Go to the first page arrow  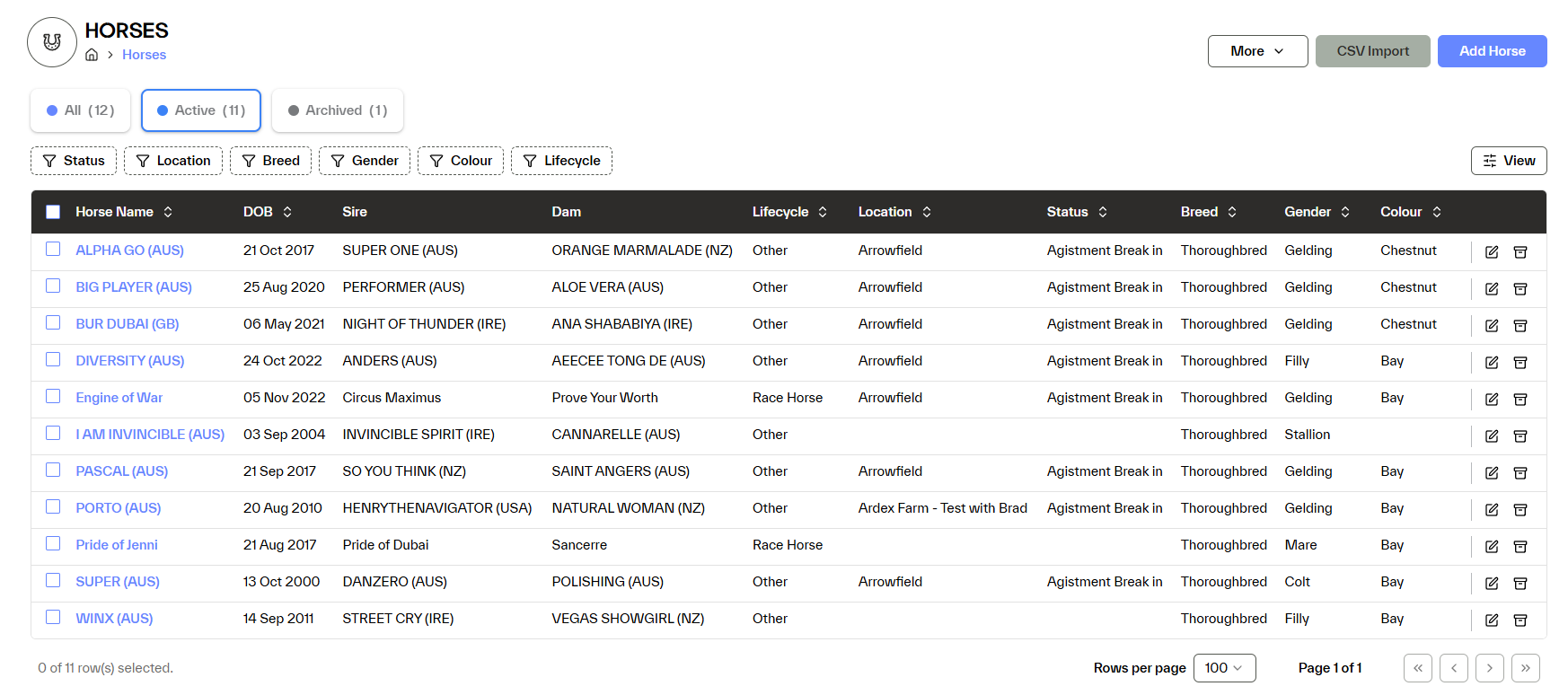pyautogui.click(x=1417, y=668)
